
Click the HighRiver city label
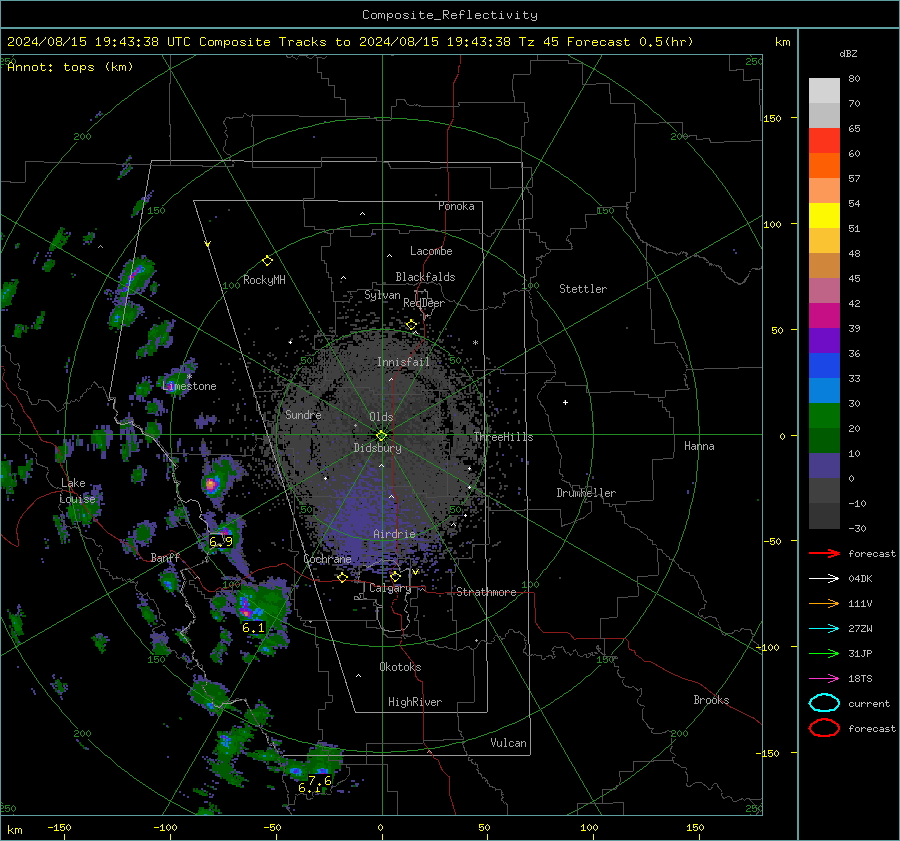(x=415, y=703)
